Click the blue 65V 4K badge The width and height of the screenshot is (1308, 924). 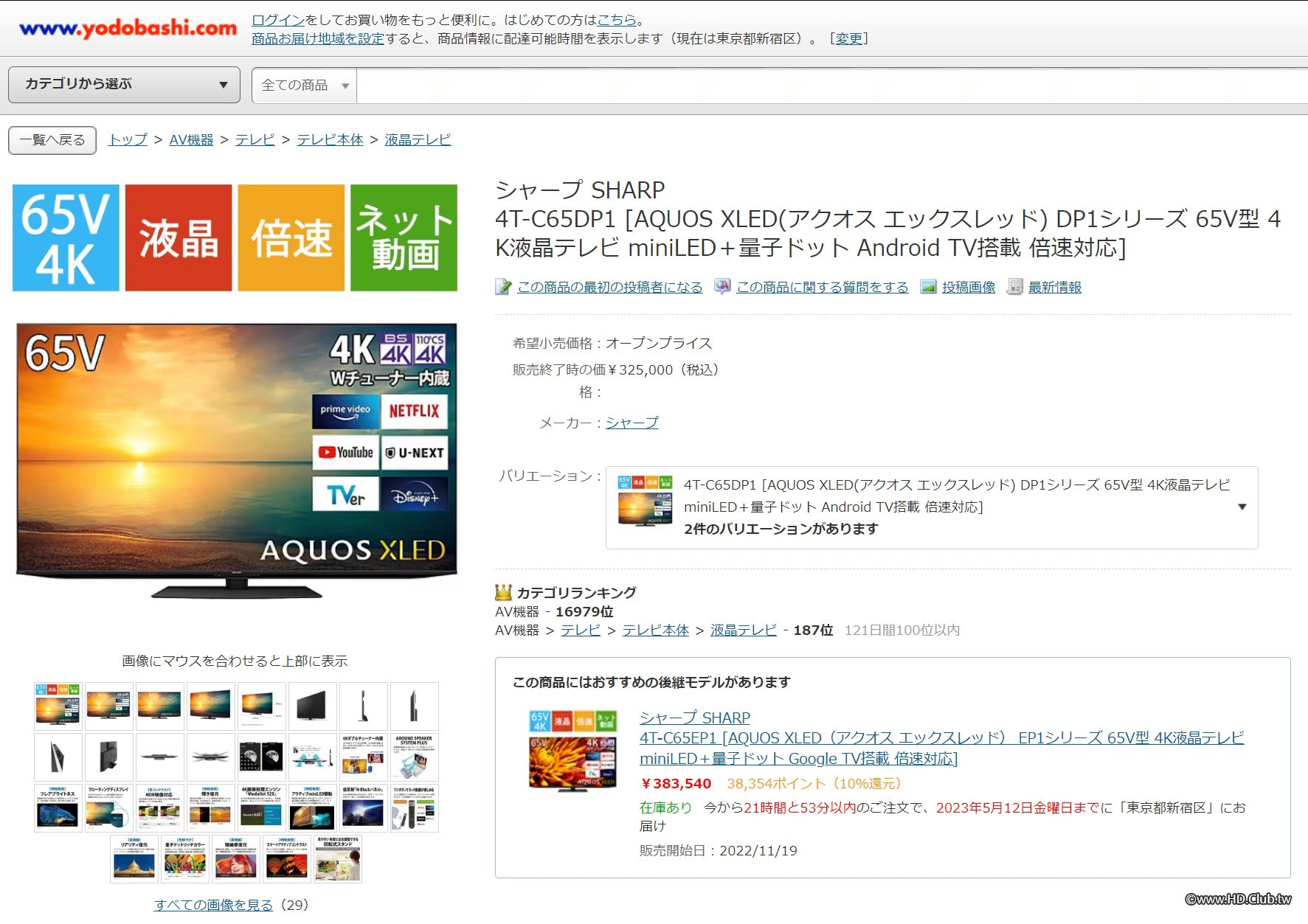[66, 237]
